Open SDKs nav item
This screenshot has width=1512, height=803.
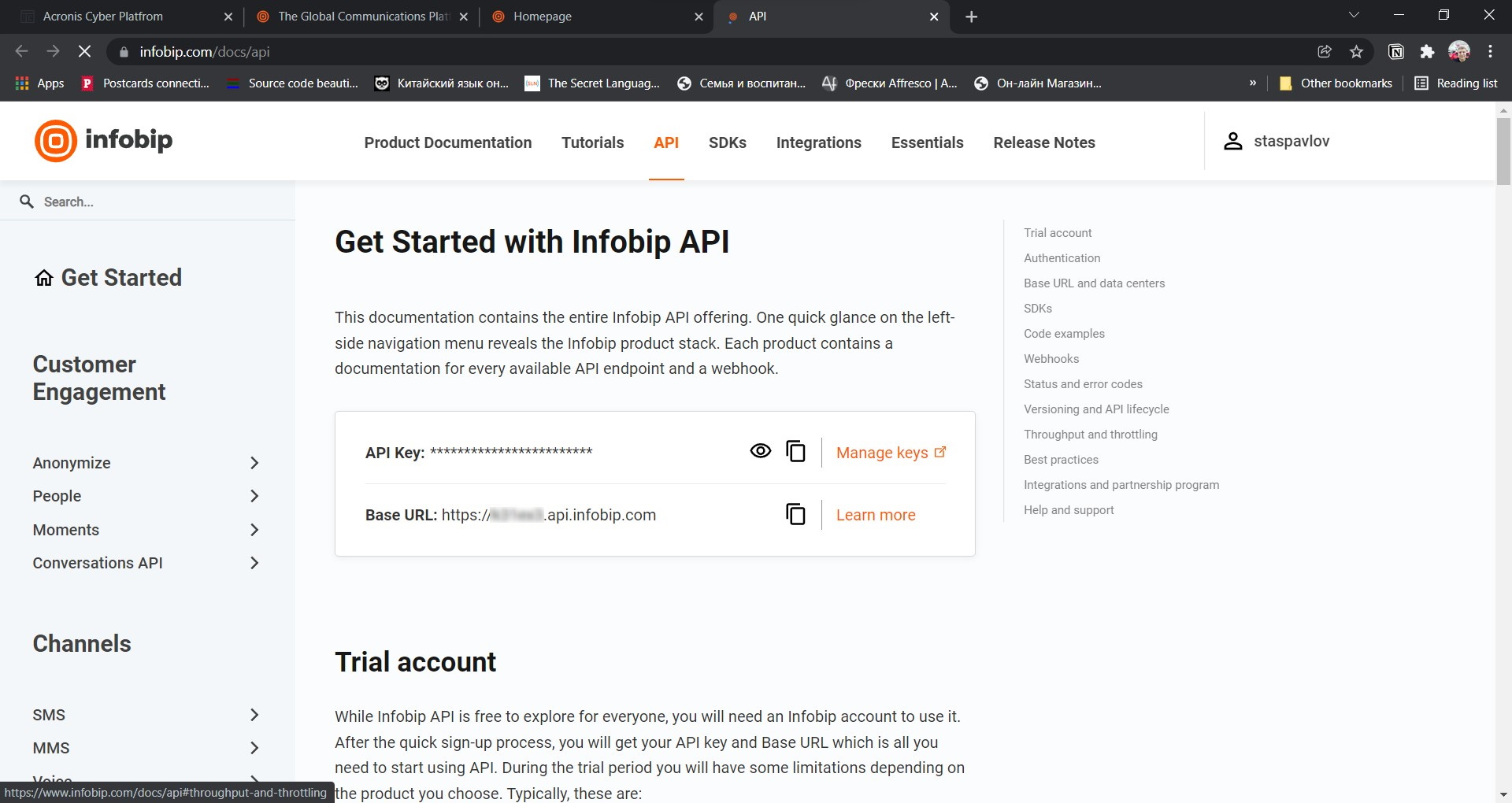click(728, 142)
